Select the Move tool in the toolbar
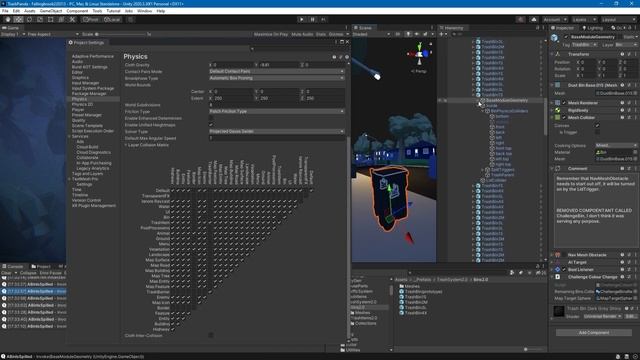 tap(18, 19)
